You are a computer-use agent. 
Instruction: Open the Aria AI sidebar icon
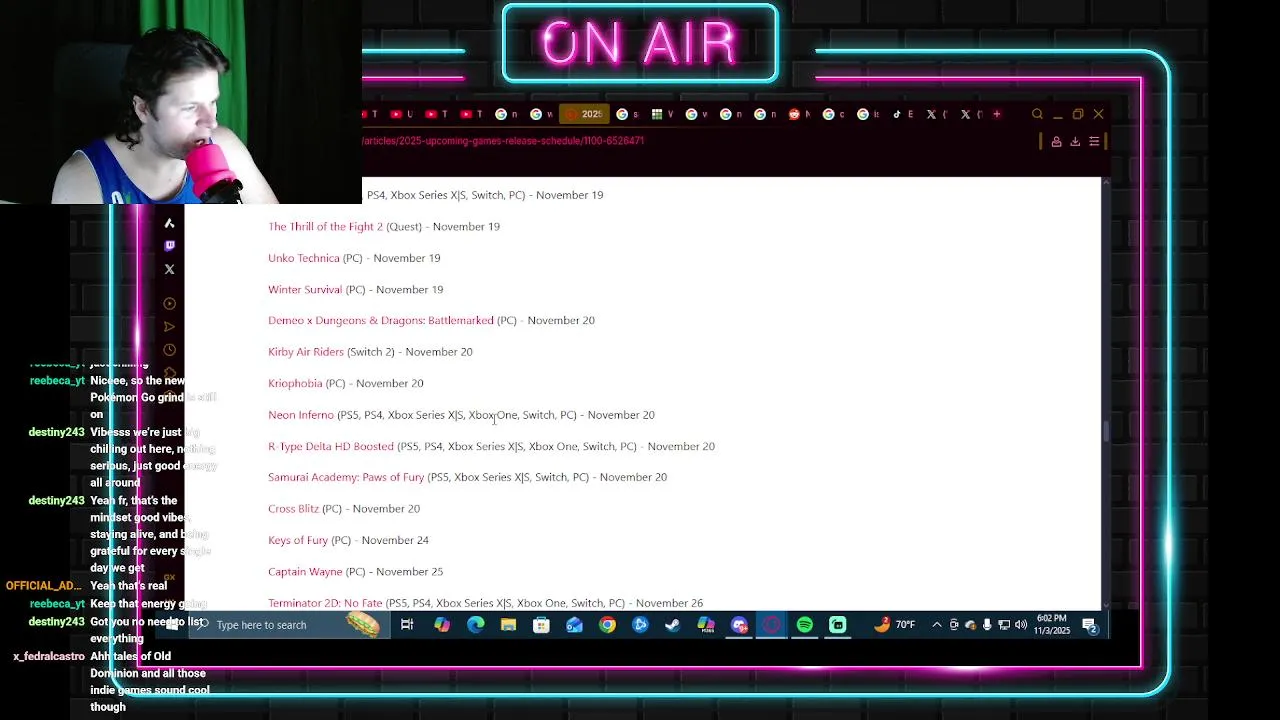pyautogui.click(x=169, y=223)
